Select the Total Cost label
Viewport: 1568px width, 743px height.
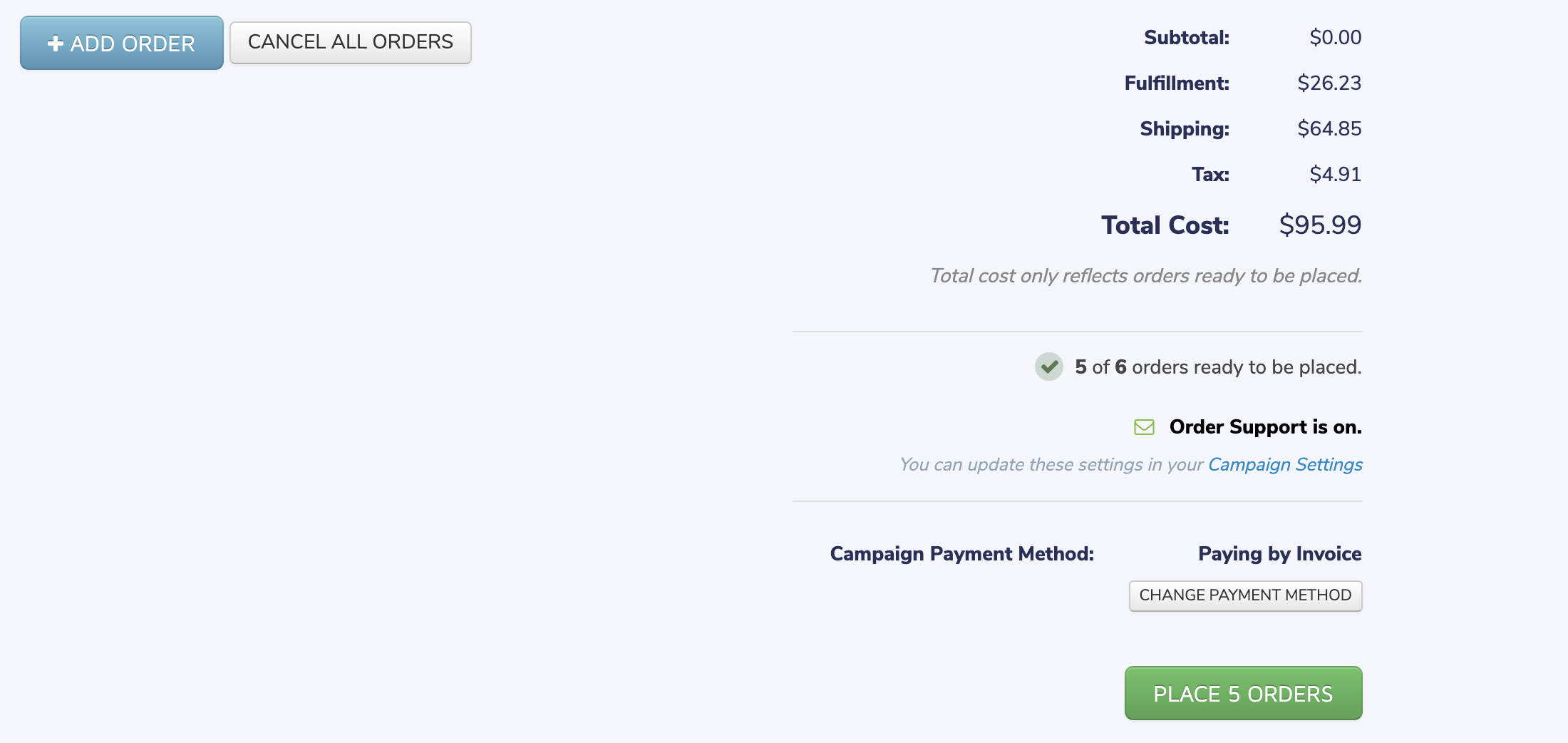(x=1165, y=225)
